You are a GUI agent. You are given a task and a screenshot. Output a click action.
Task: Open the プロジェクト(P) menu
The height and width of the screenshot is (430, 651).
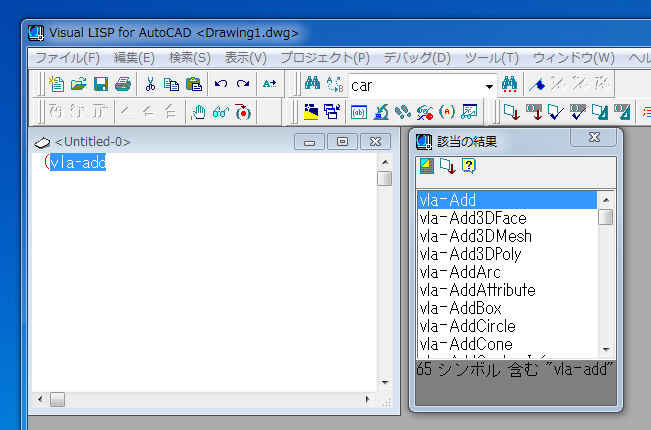pos(325,58)
